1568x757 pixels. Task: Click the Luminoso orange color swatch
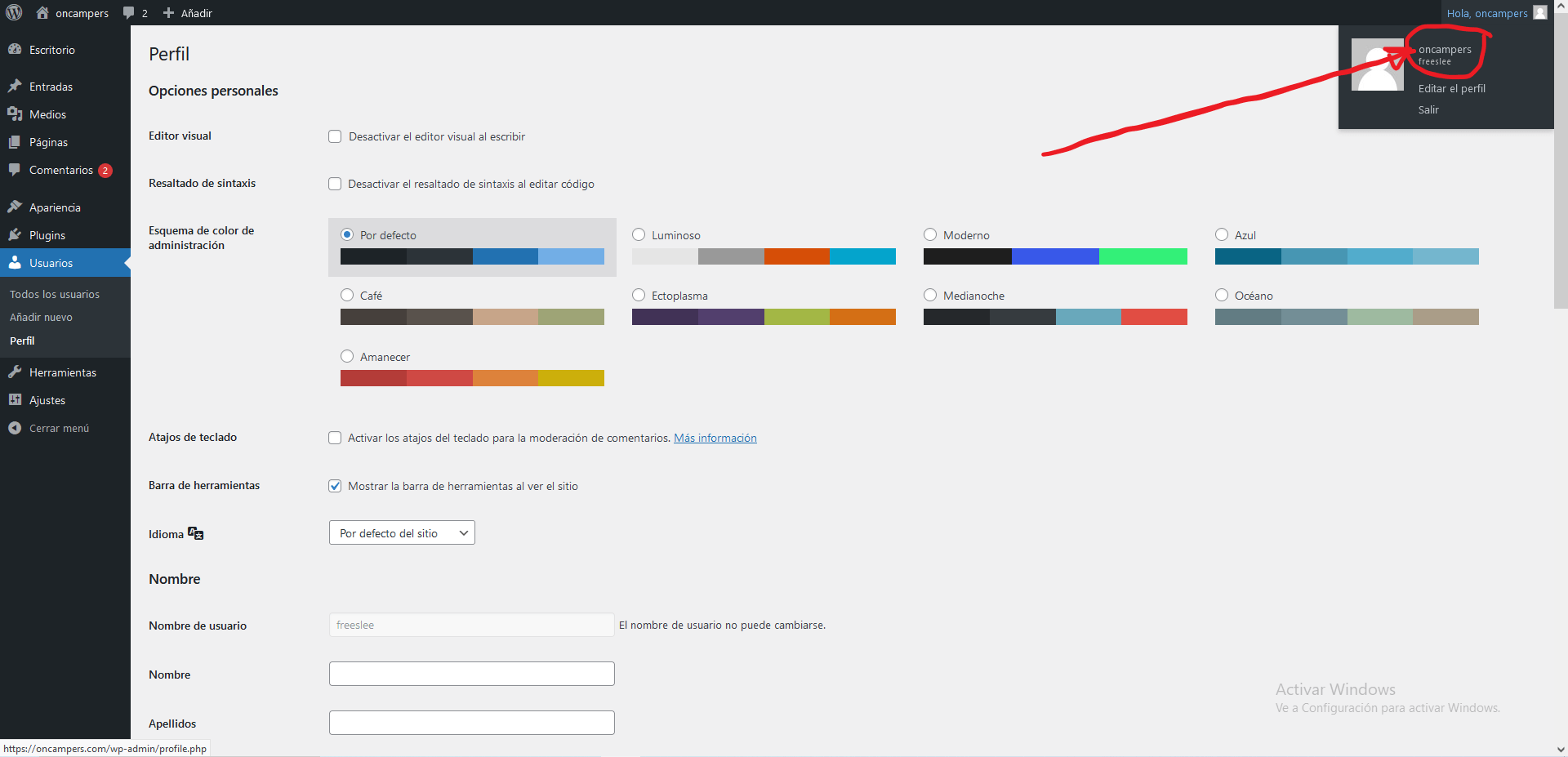coord(796,256)
